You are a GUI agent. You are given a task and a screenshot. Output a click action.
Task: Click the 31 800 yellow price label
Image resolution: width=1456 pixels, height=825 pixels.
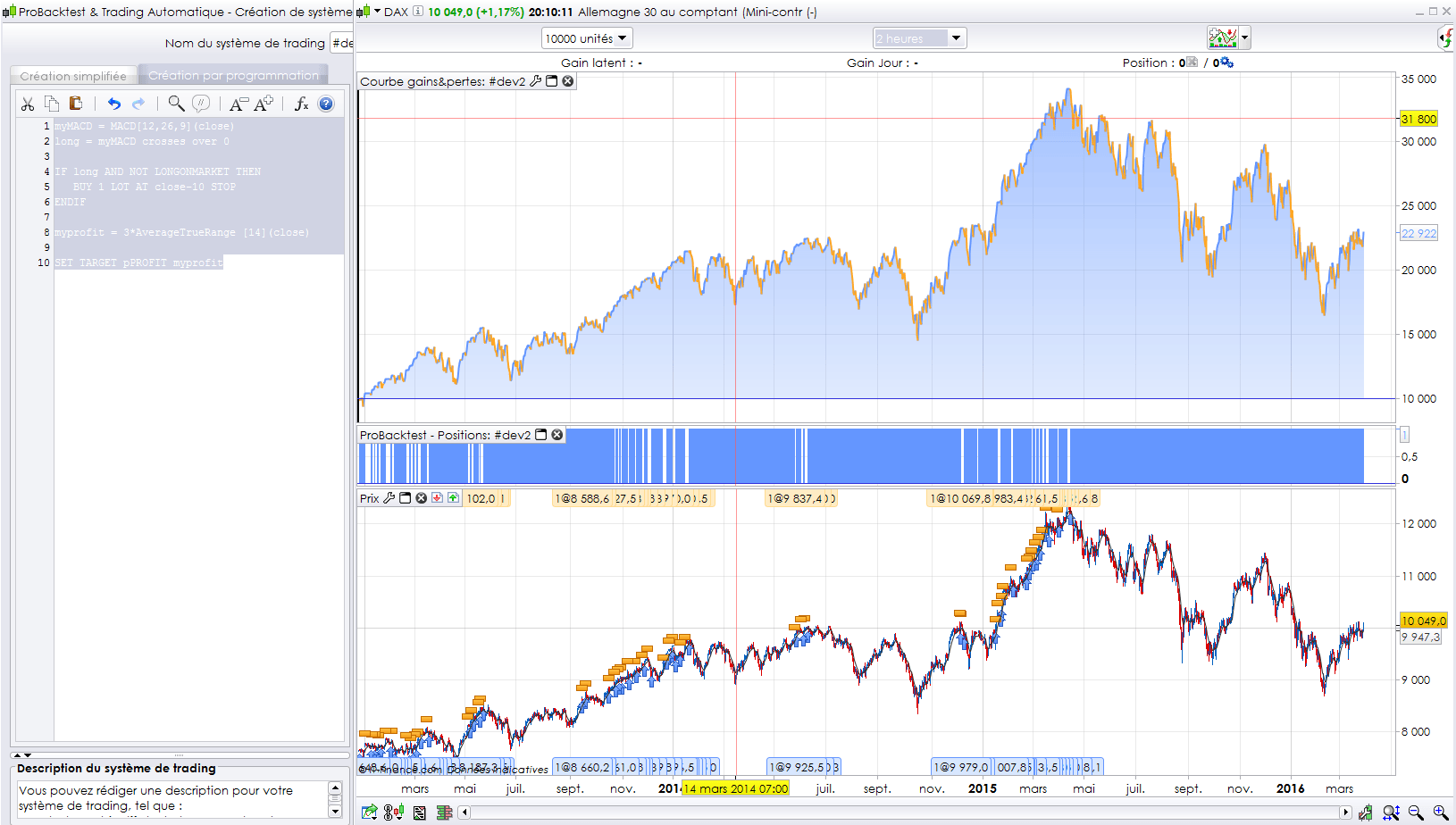click(x=1418, y=119)
